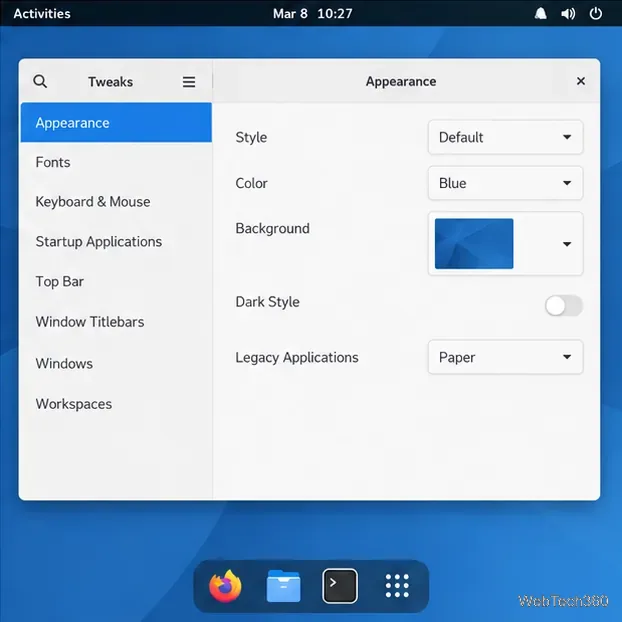Open the Files app from the dock
The height and width of the screenshot is (622, 622).
tap(283, 586)
